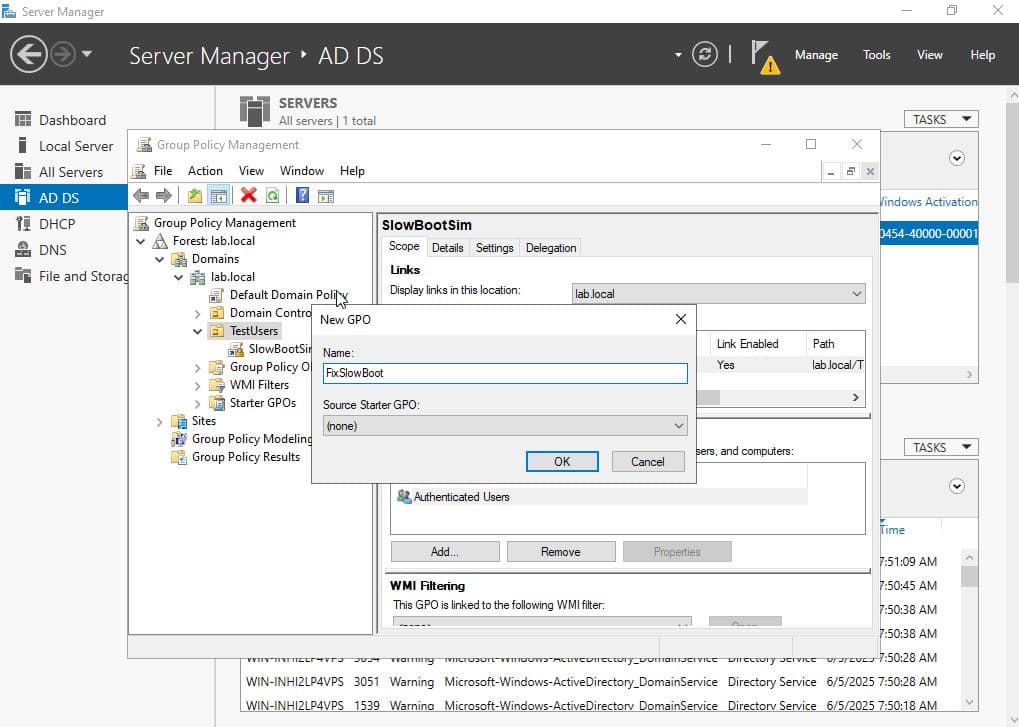
Task: Select DHCP in Server Manager sidebar
Action: click(57, 224)
